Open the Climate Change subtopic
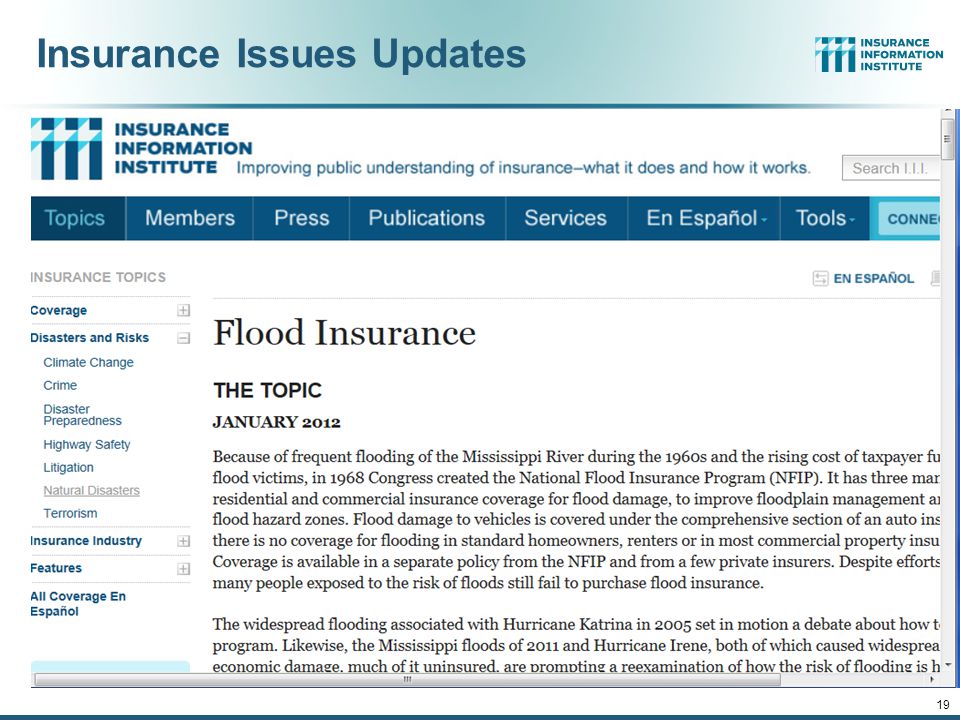The height and width of the screenshot is (720, 960). (x=88, y=362)
